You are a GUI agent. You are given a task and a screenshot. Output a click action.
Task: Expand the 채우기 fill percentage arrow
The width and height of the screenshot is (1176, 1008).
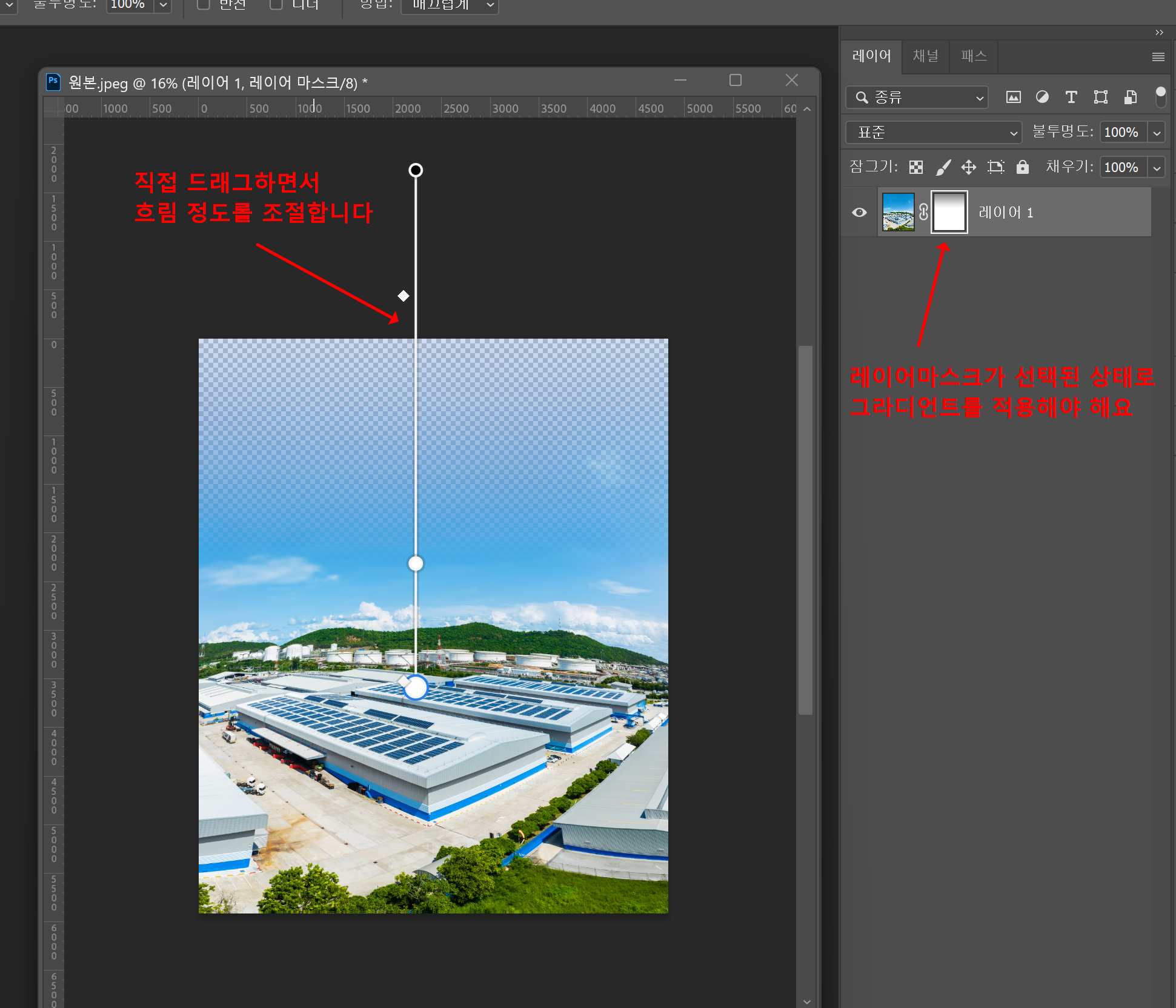pyautogui.click(x=1157, y=167)
